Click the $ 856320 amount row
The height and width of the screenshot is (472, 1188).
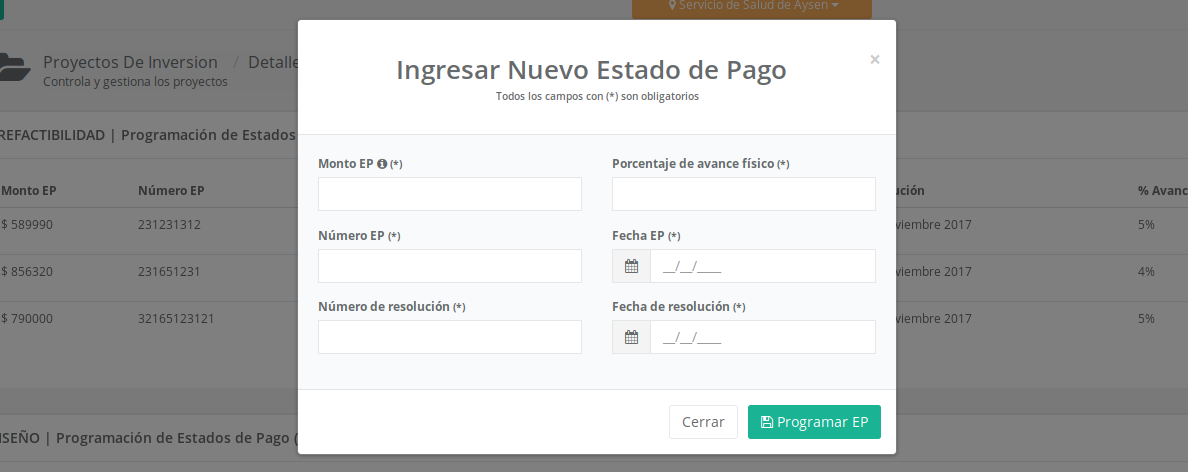[x=28, y=271]
